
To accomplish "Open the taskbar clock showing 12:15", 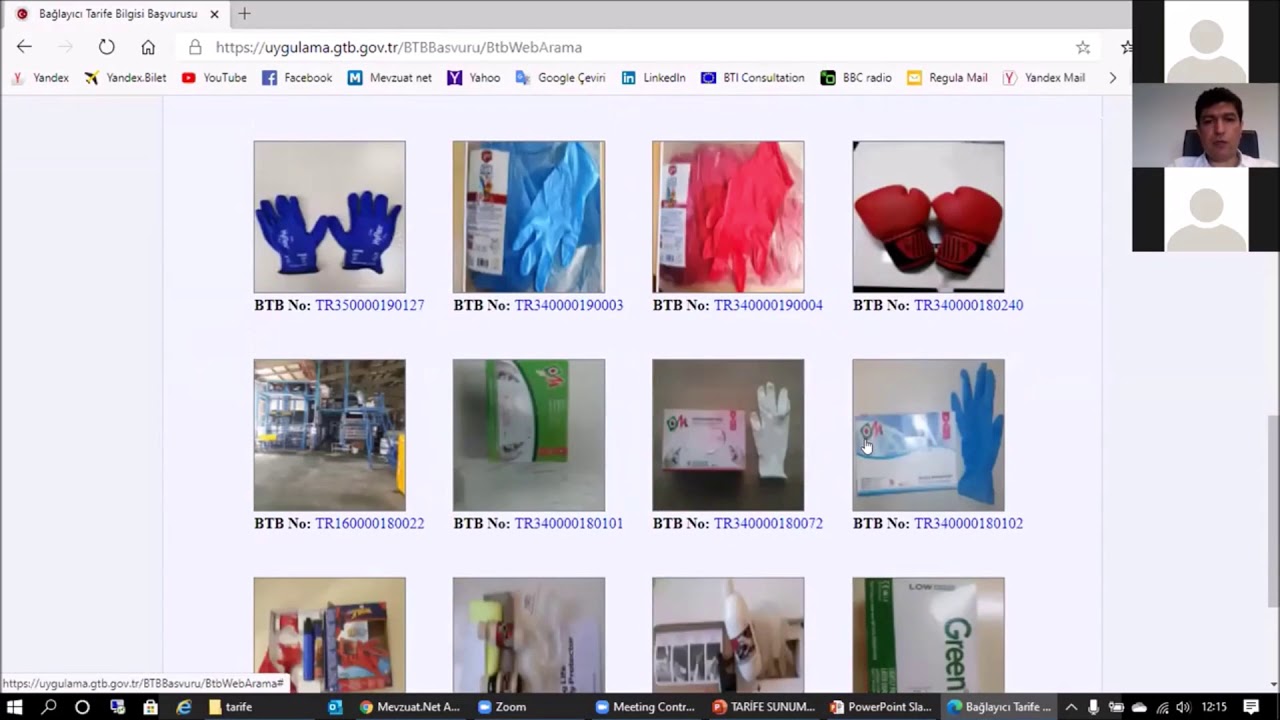I will tap(1214, 707).
